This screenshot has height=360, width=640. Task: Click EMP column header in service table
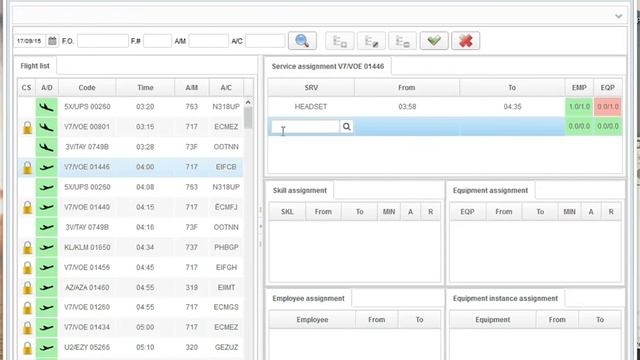[579, 88]
